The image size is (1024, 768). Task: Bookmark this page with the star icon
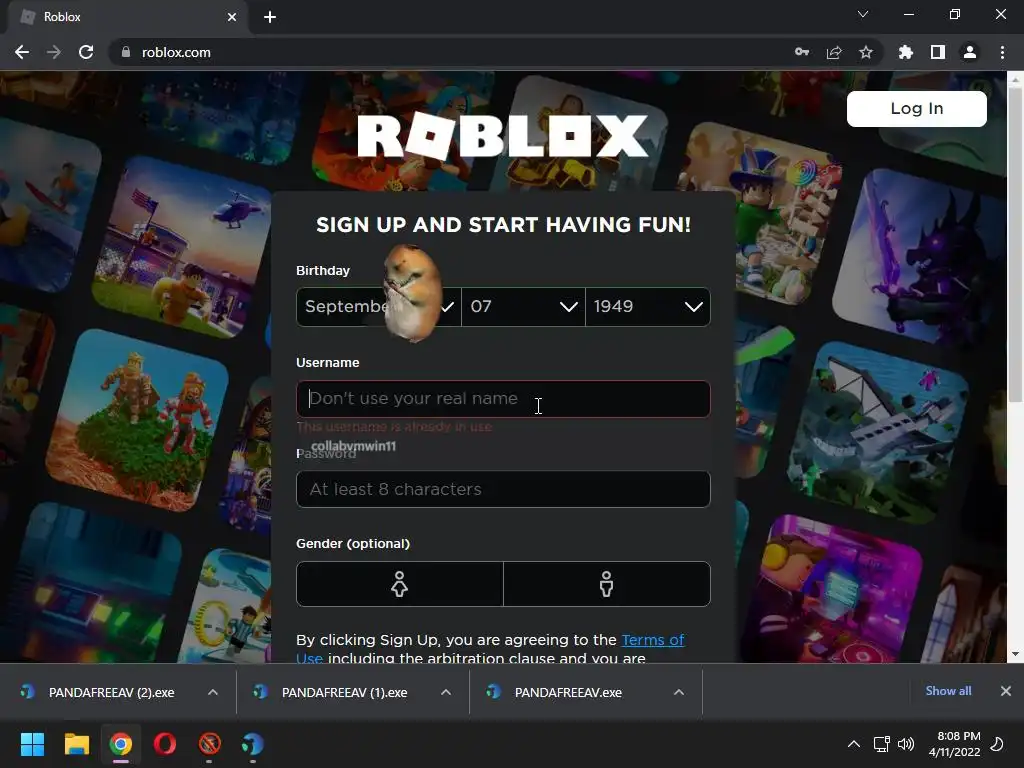866,52
